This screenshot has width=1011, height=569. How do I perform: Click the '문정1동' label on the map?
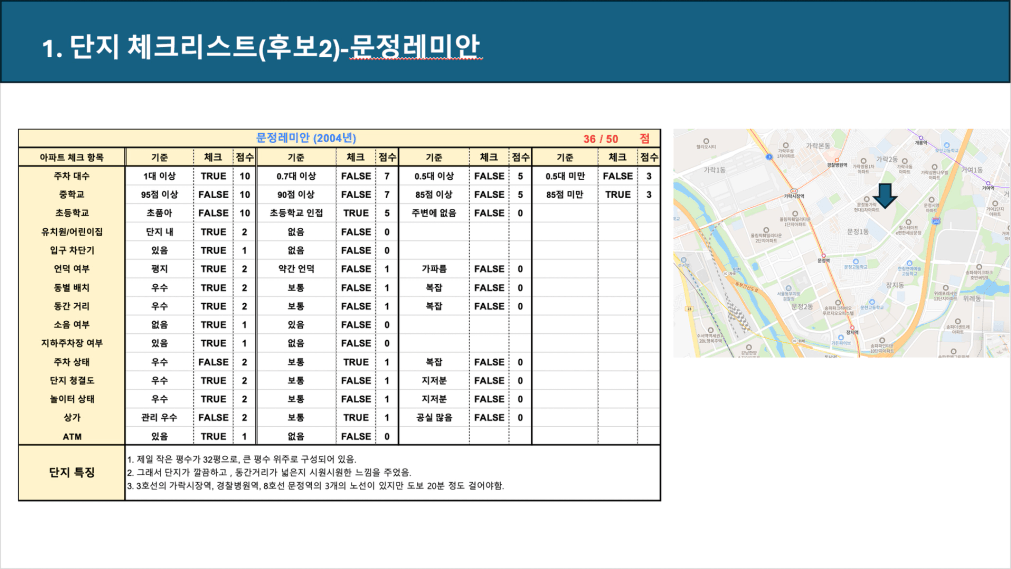858,232
